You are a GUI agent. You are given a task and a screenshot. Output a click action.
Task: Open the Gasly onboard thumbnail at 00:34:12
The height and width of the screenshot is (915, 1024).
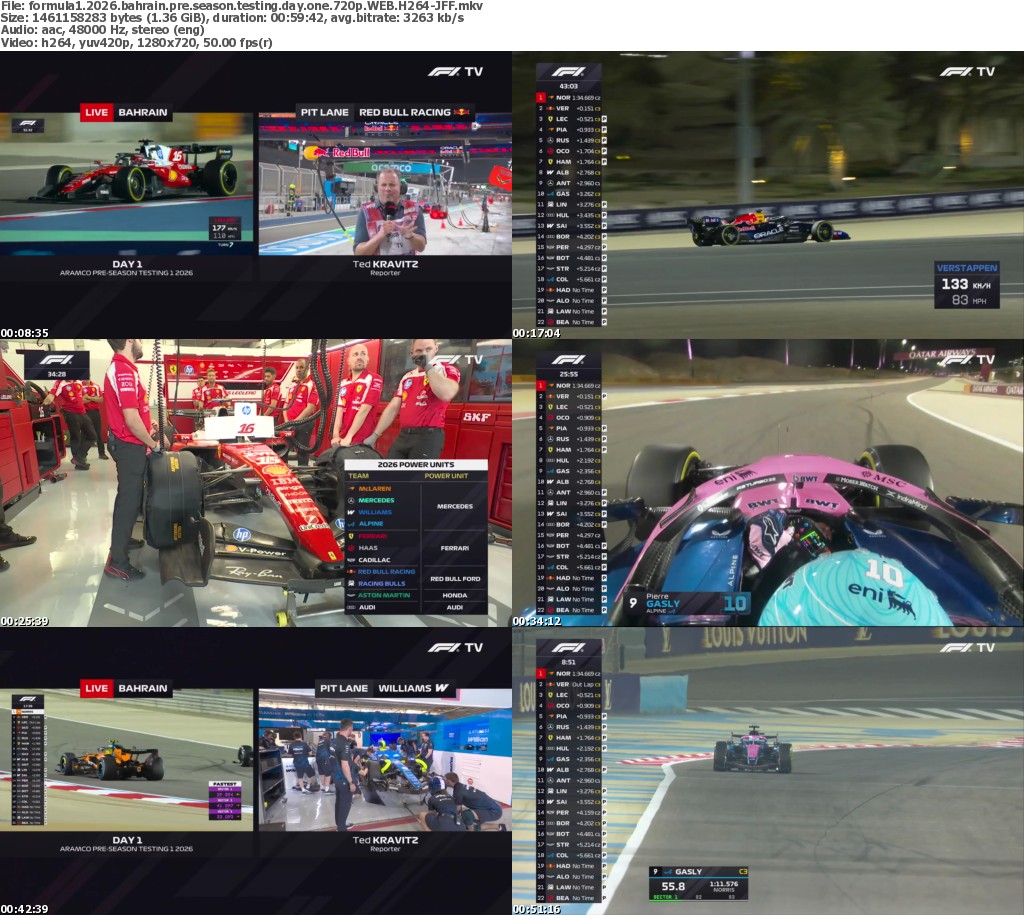coord(768,483)
